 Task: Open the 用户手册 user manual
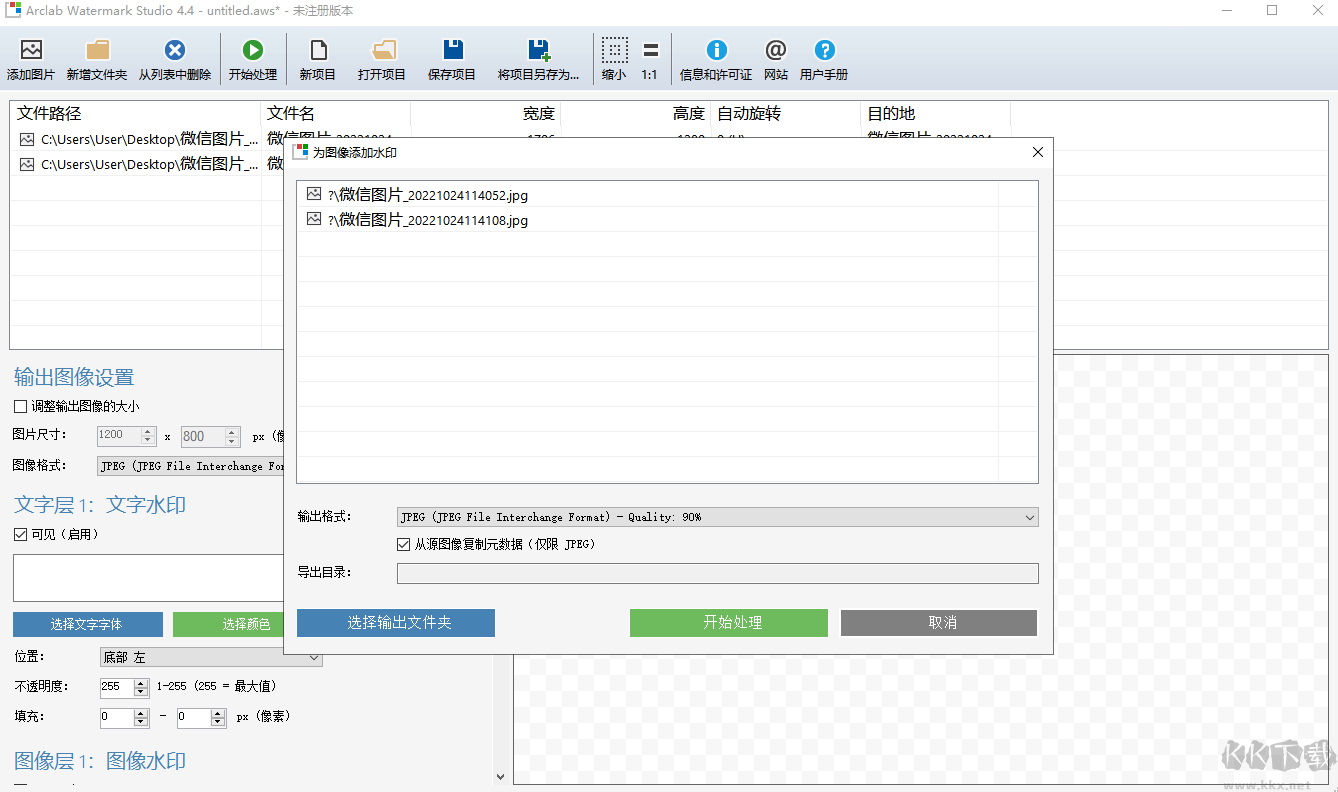coord(824,57)
